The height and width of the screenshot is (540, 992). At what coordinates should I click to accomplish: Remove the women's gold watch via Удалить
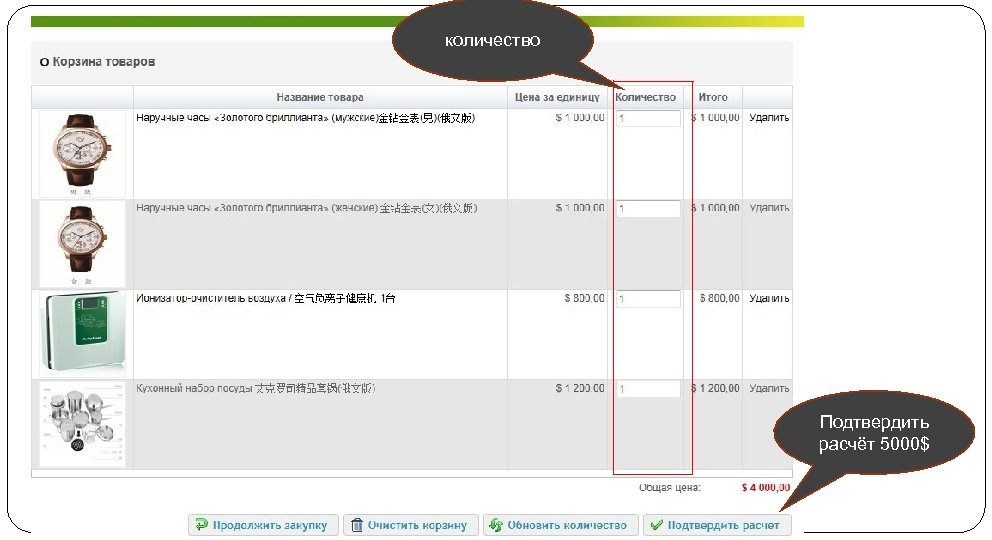pyautogui.click(x=769, y=208)
